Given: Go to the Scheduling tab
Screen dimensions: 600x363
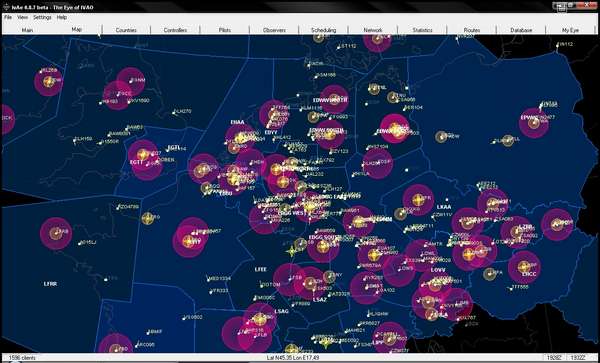Looking at the screenshot, I should pyautogui.click(x=323, y=30).
